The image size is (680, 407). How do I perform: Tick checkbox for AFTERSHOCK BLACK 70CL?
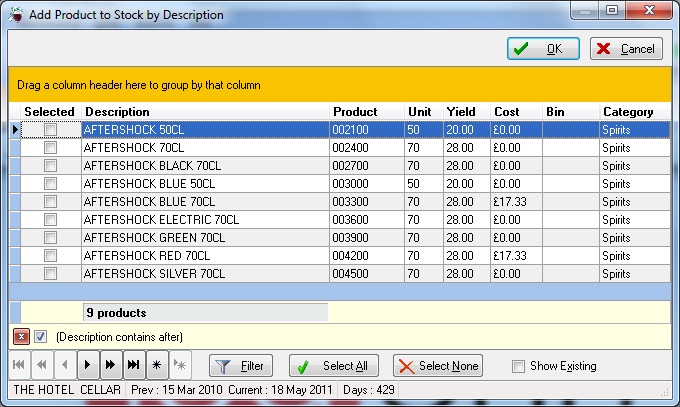tap(50, 165)
